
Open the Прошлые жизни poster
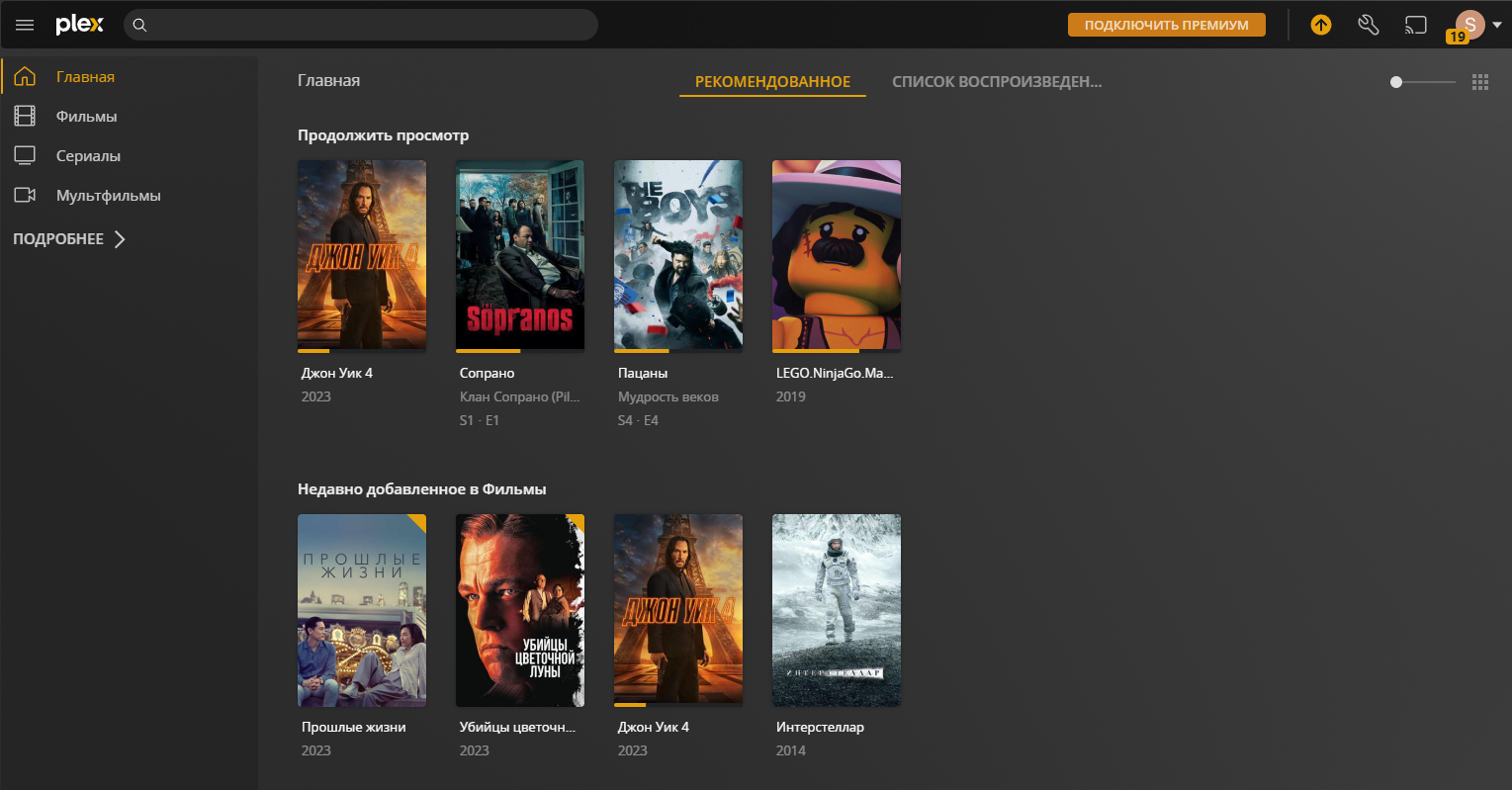point(362,609)
